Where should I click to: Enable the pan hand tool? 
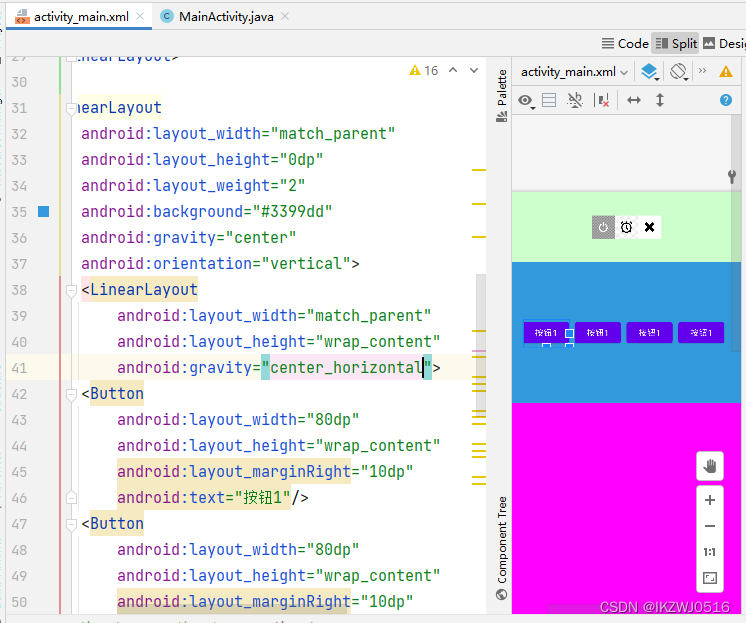click(x=710, y=466)
